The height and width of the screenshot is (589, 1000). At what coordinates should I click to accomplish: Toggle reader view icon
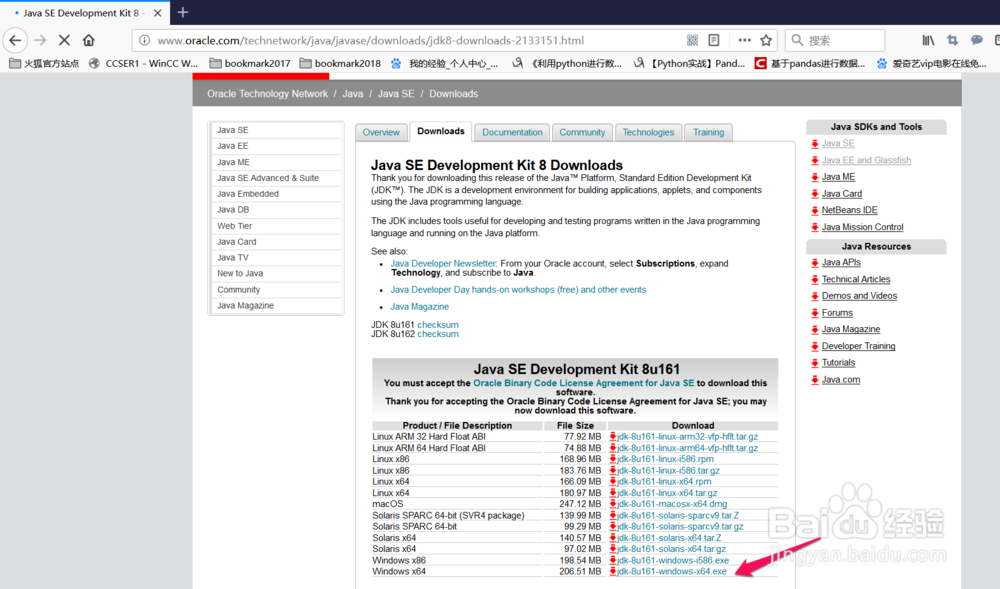pyautogui.click(x=714, y=40)
